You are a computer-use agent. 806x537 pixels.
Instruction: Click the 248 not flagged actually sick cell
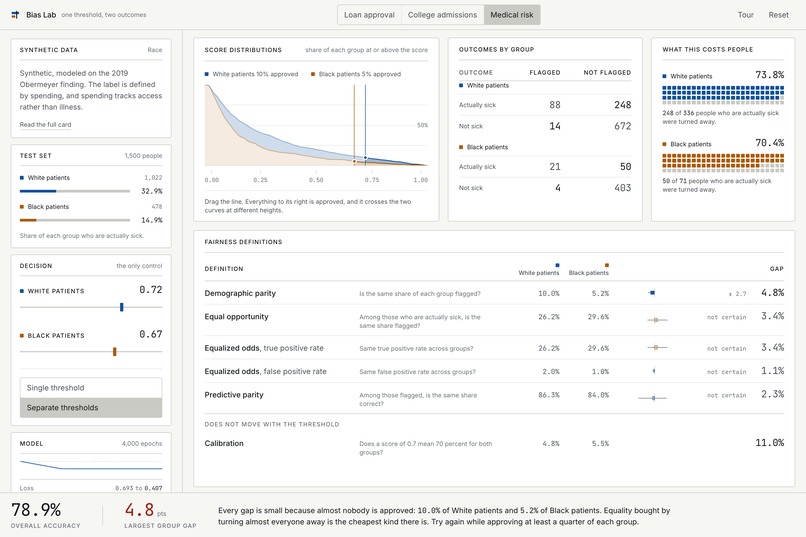pyautogui.click(x=622, y=105)
